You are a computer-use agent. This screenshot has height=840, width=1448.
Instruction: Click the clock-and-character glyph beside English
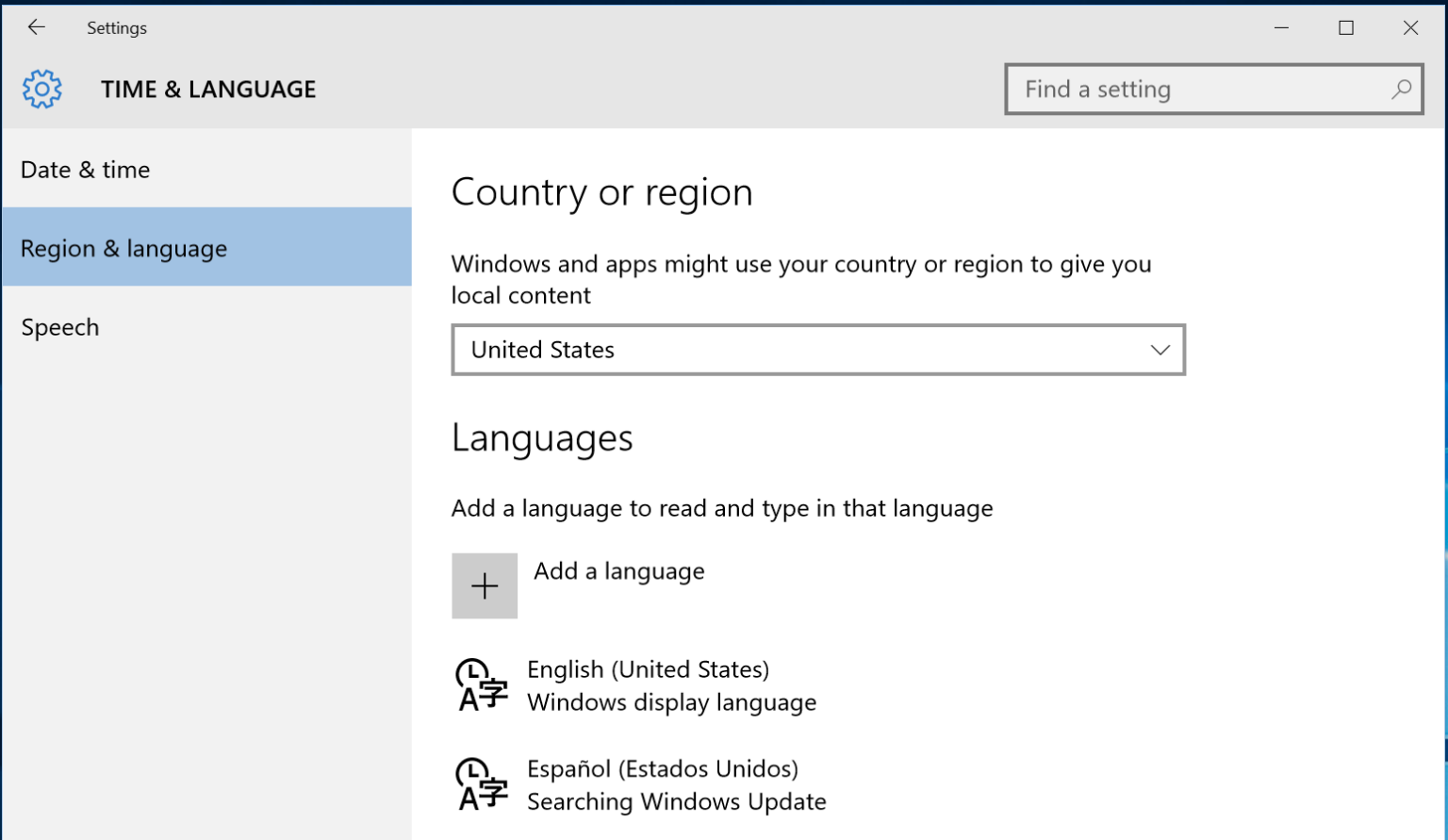click(x=481, y=685)
